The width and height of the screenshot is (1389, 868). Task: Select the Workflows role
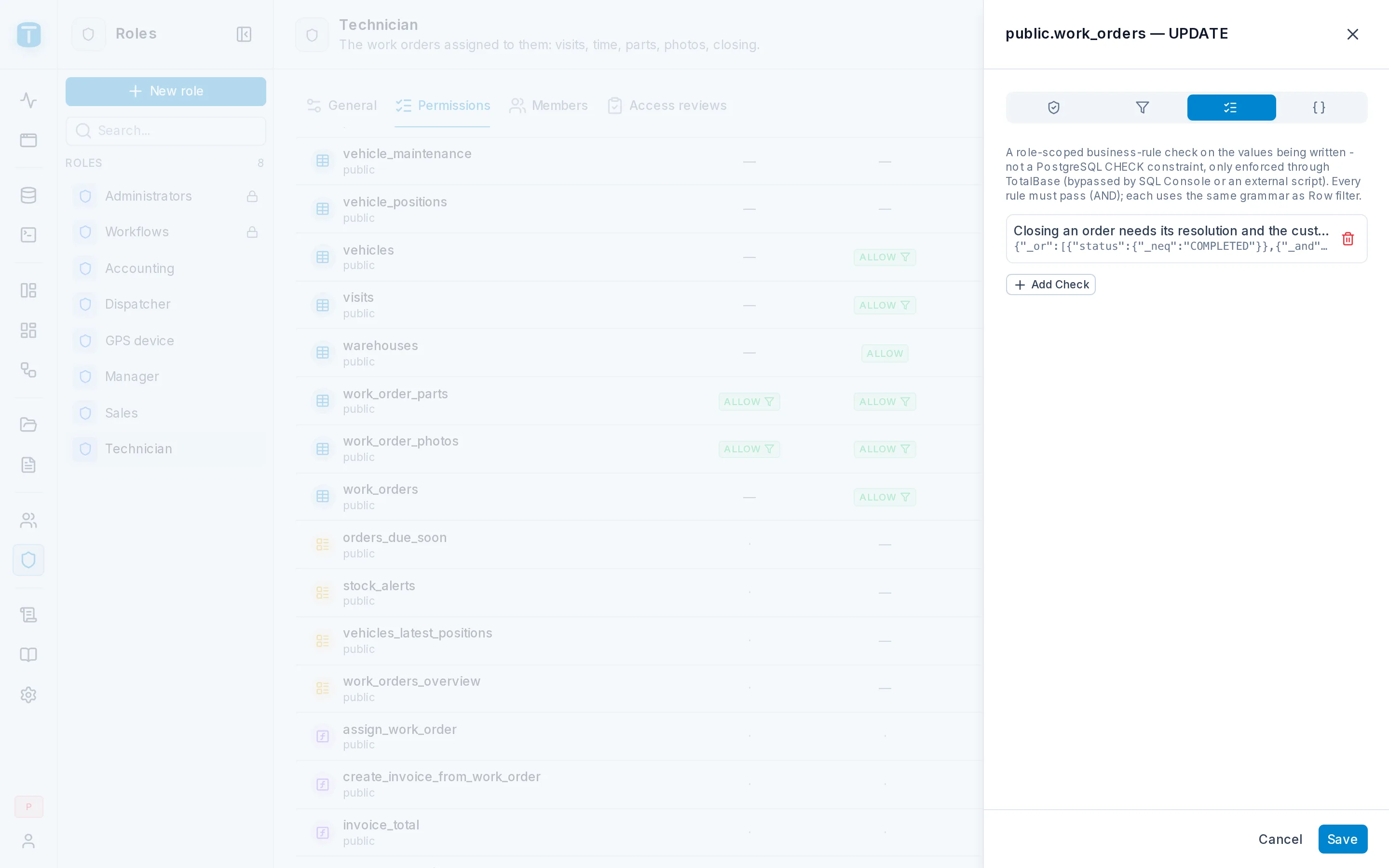(165, 232)
